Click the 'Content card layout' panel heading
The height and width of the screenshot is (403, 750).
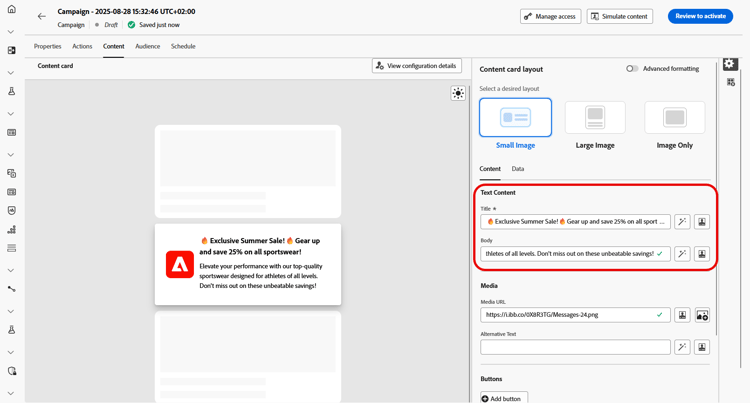click(511, 69)
